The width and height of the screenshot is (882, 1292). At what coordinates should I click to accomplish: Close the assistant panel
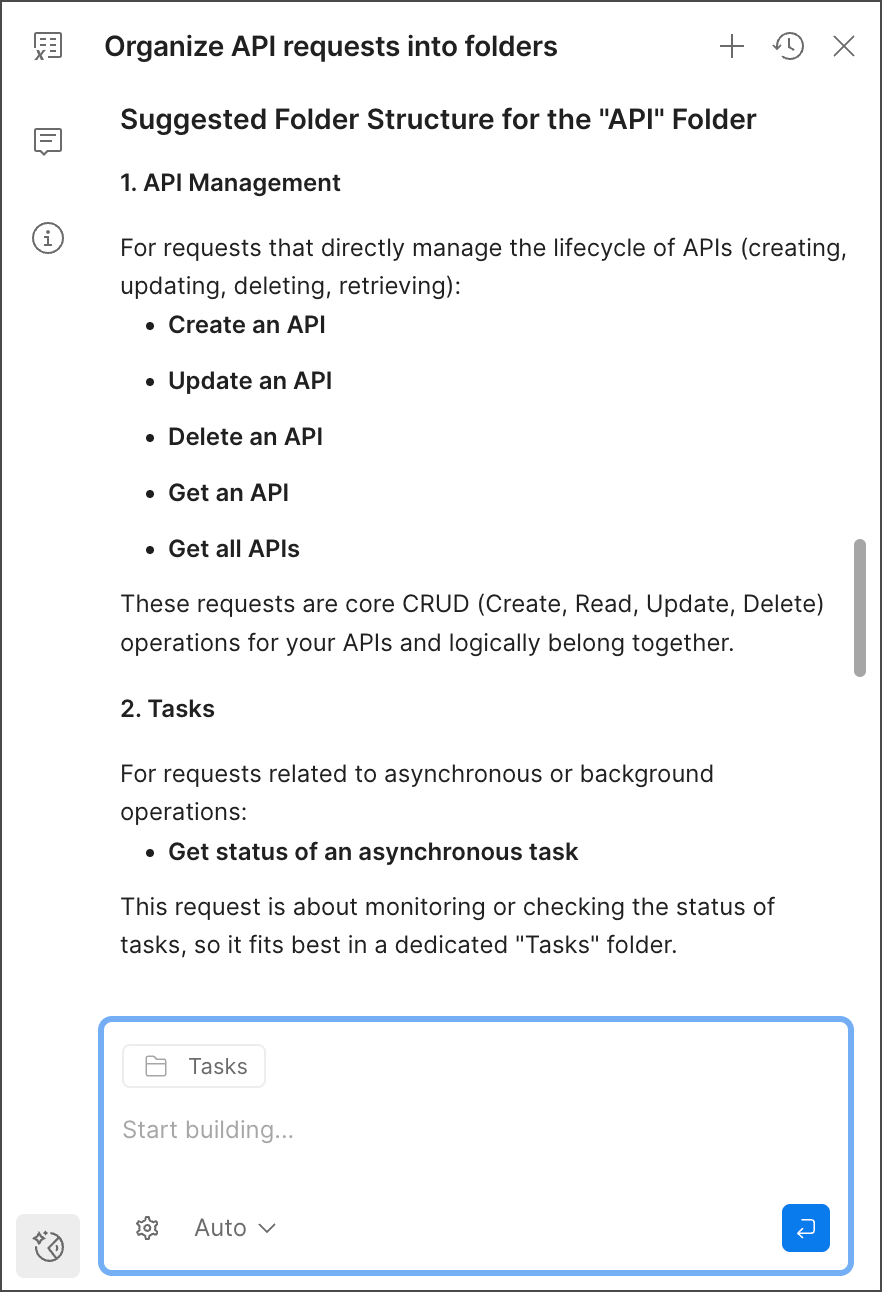[844, 46]
